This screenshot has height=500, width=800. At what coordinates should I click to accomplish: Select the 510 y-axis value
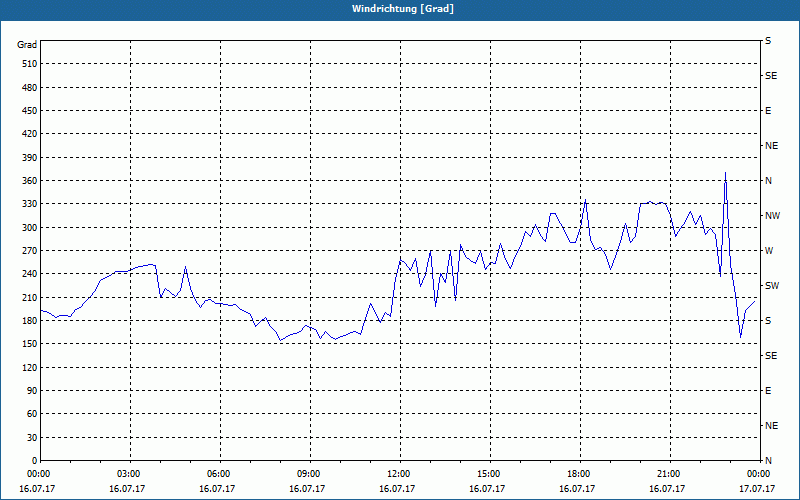click(30, 64)
